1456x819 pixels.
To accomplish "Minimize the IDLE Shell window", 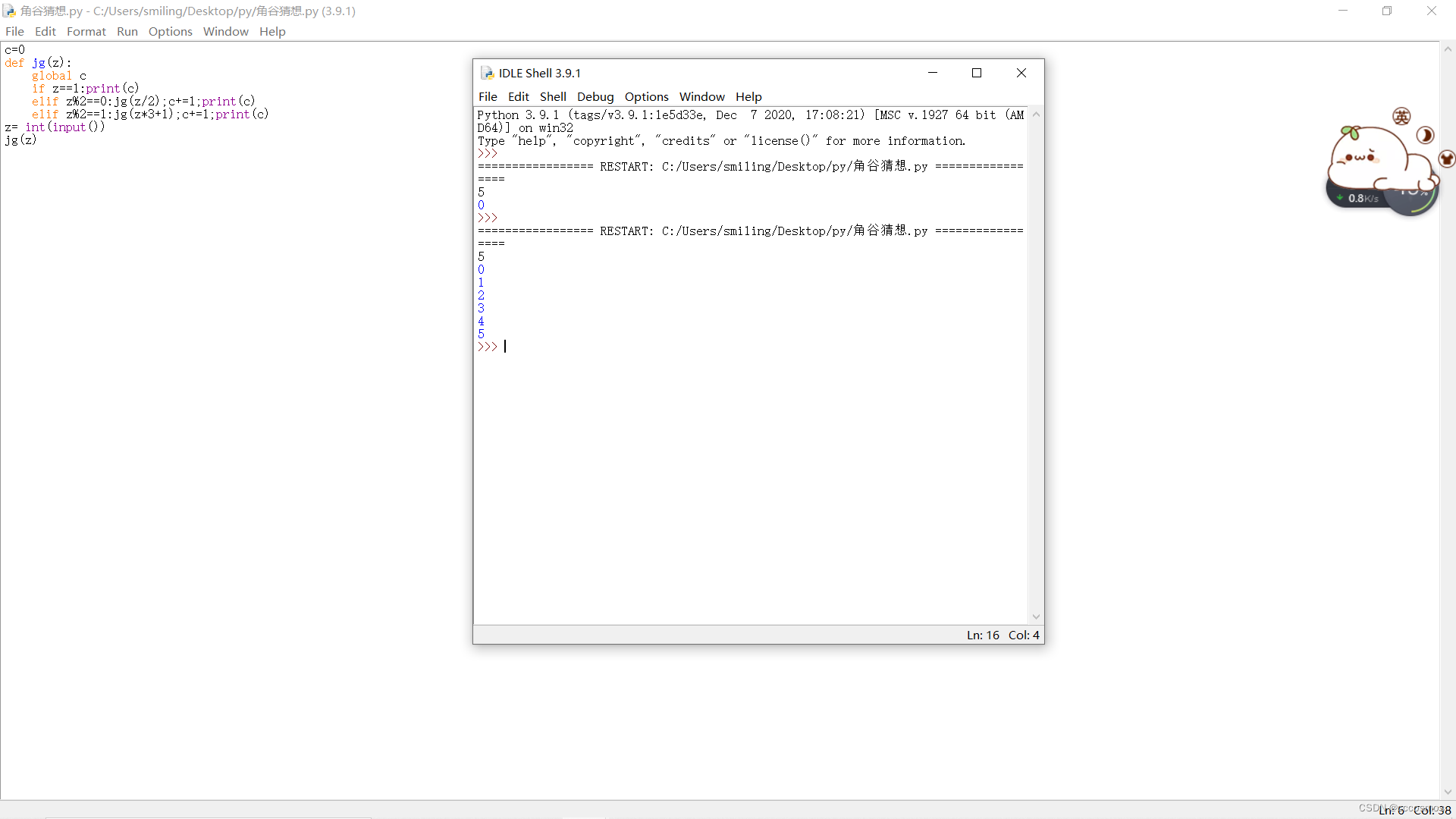I will (933, 73).
